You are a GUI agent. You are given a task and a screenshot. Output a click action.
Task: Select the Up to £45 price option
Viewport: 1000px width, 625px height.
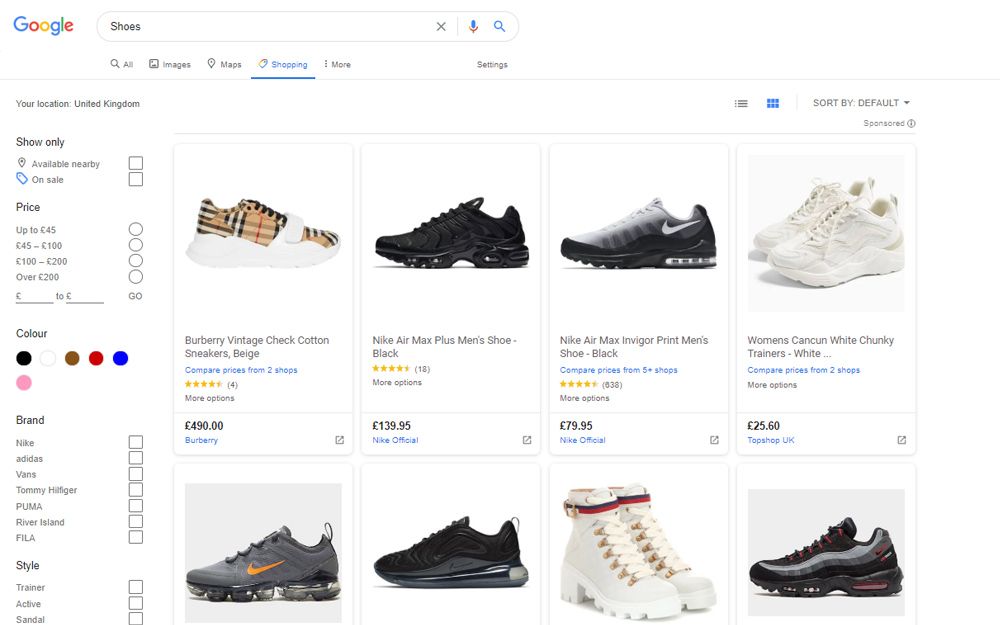tap(136, 229)
